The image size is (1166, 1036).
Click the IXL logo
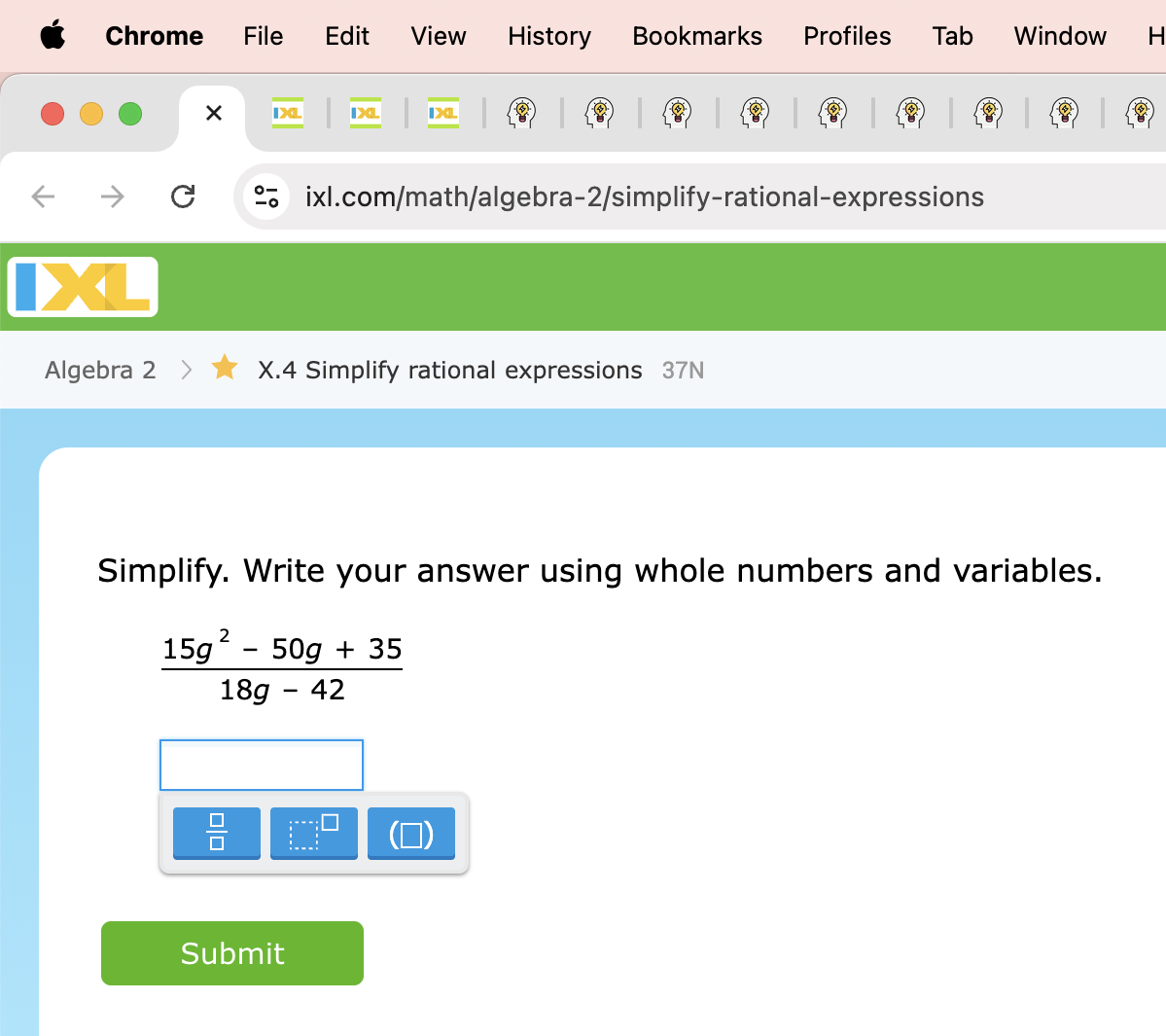pyautogui.click(x=83, y=287)
